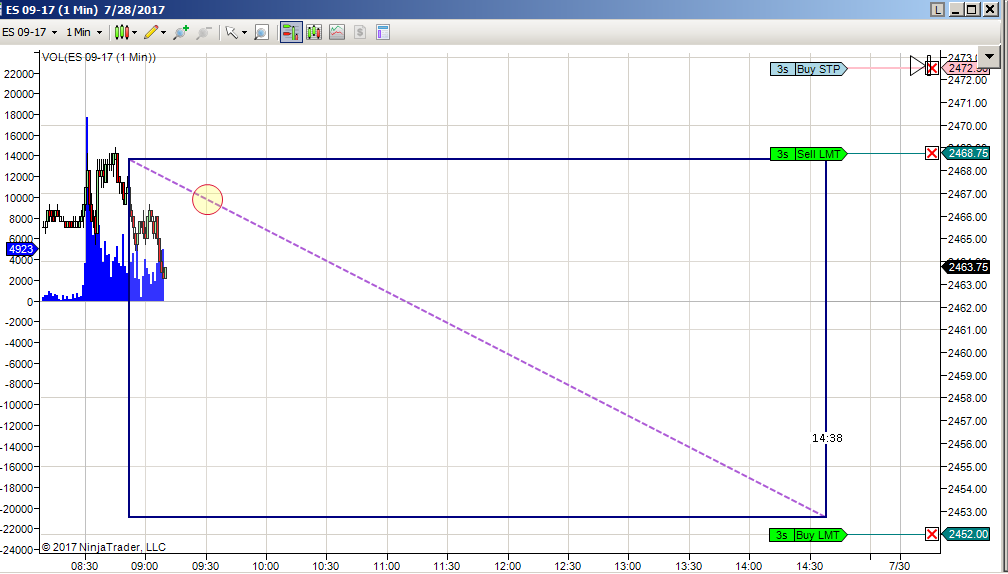The image size is (1008, 574).
Task: Expand the chart style dropdown arrow
Action: tap(134, 32)
